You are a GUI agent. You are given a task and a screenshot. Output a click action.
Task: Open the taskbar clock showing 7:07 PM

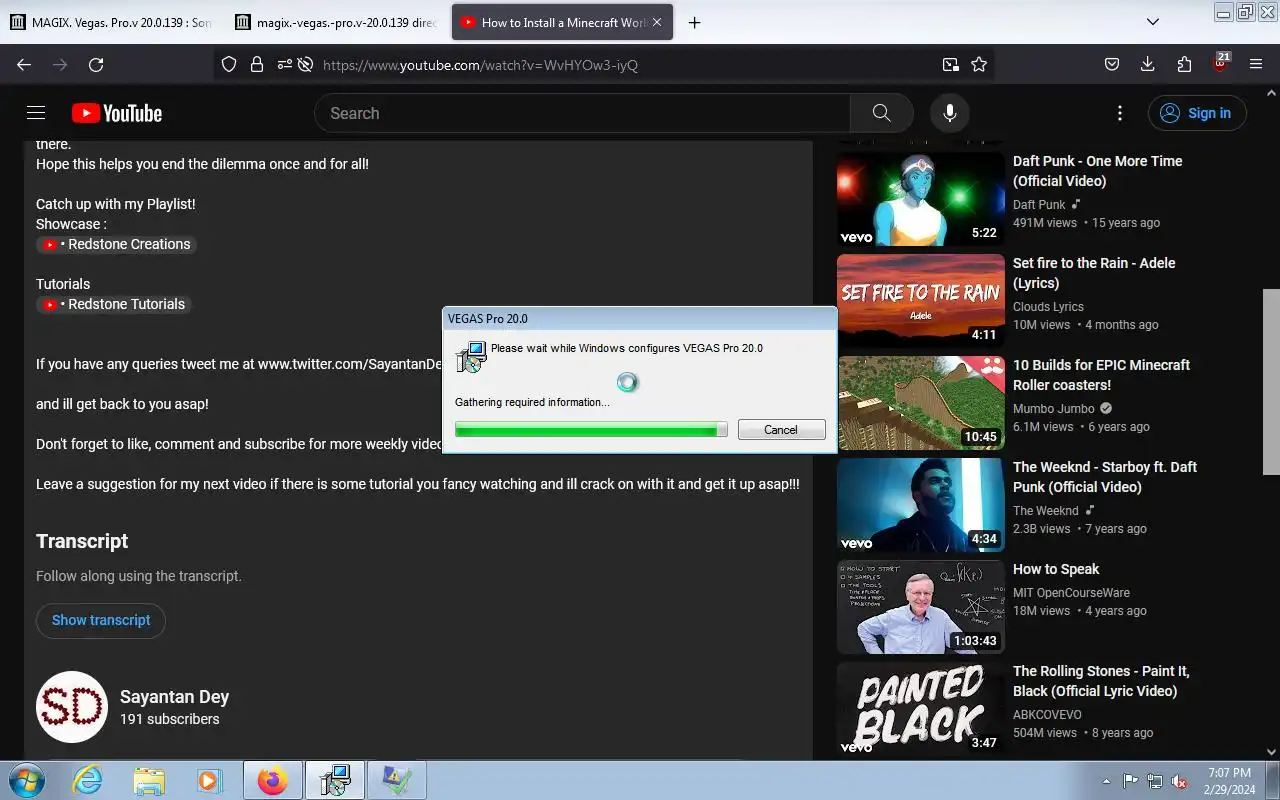point(1229,781)
